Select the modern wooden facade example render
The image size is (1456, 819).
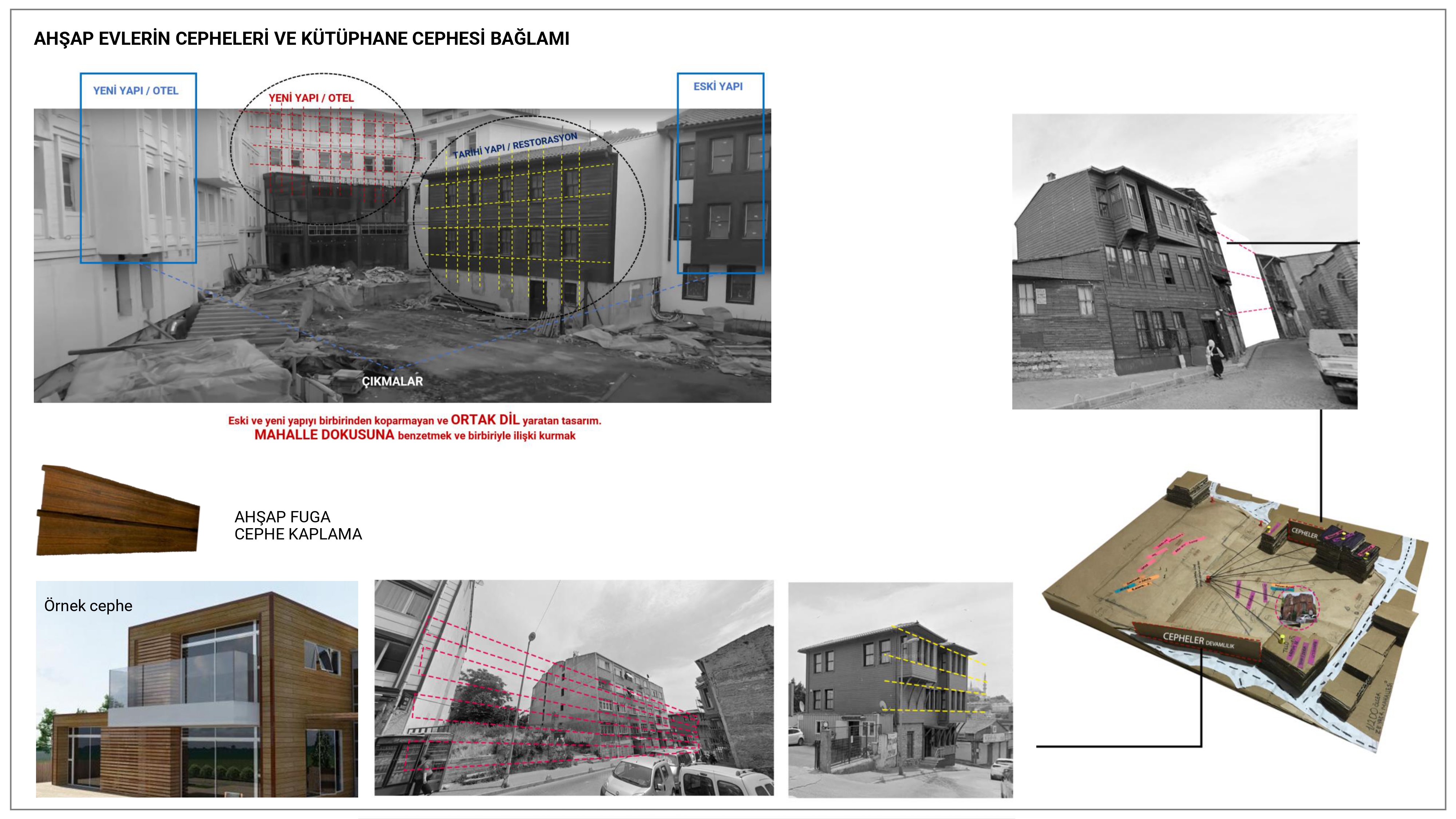(197, 689)
